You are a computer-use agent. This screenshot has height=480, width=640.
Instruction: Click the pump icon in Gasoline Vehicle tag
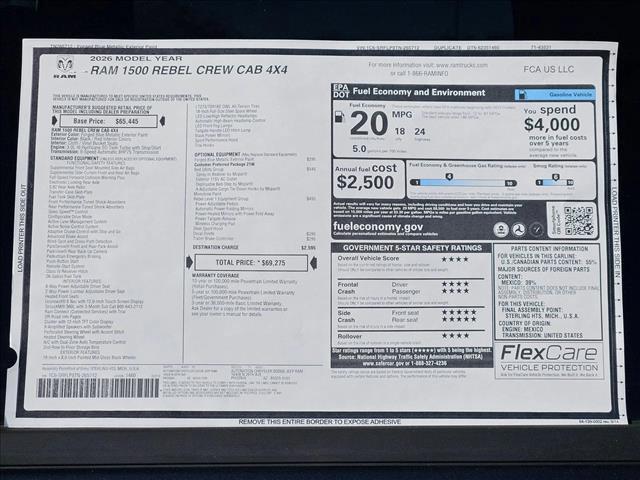click(521, 95)
